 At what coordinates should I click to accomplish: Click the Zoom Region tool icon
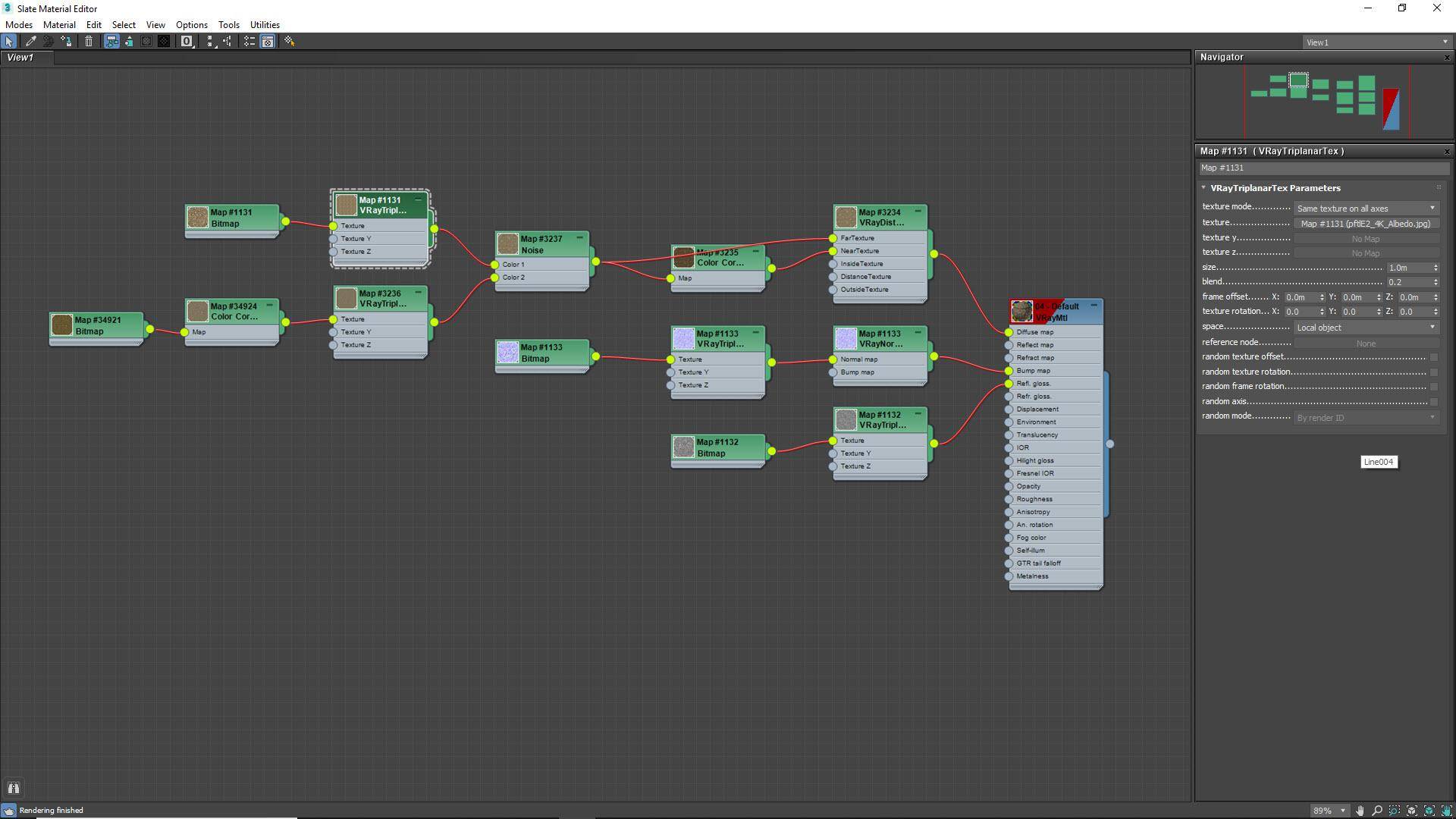click(1395, 811)
